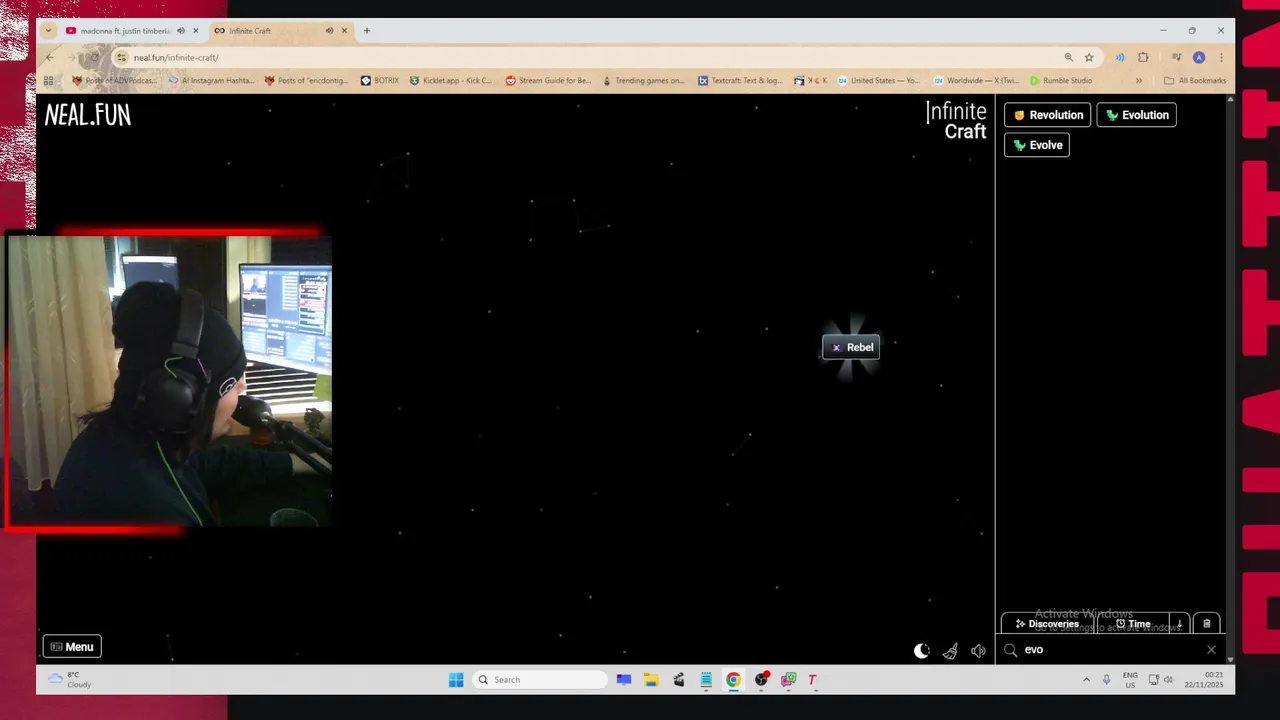Reload the page
1280x720 pixels.
(95, 57)
